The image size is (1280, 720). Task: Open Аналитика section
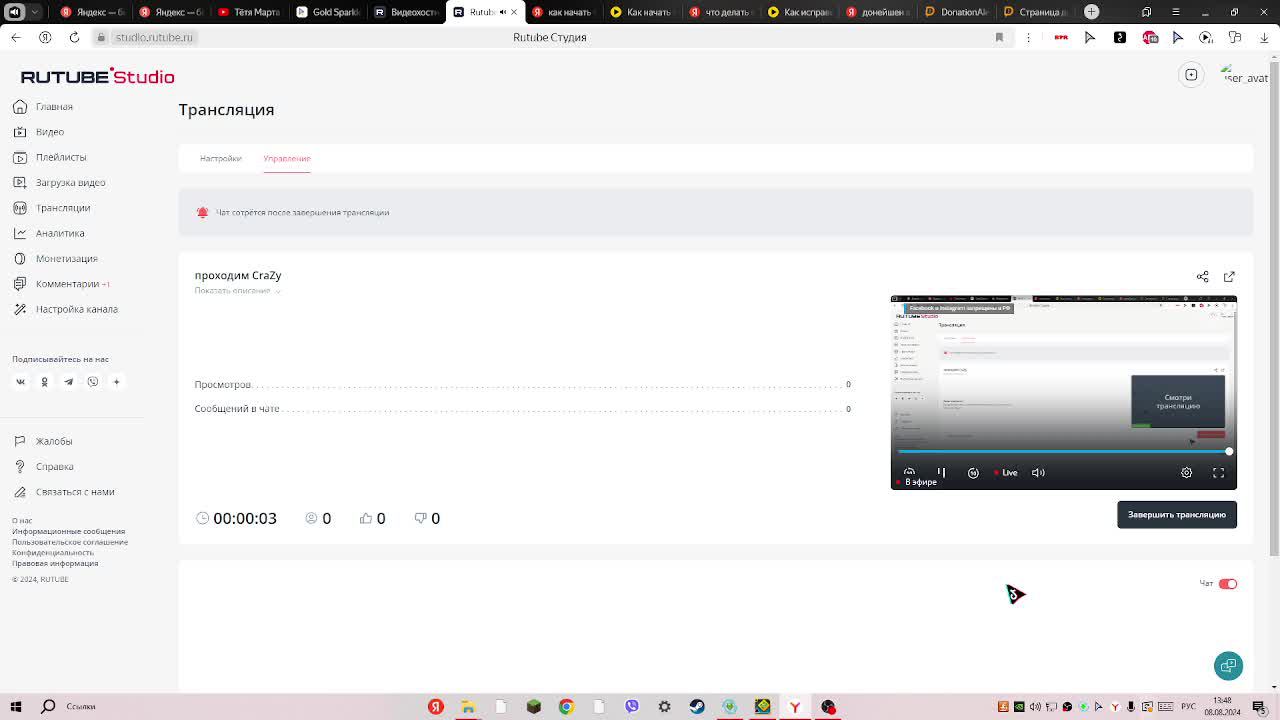coord(49,233)
